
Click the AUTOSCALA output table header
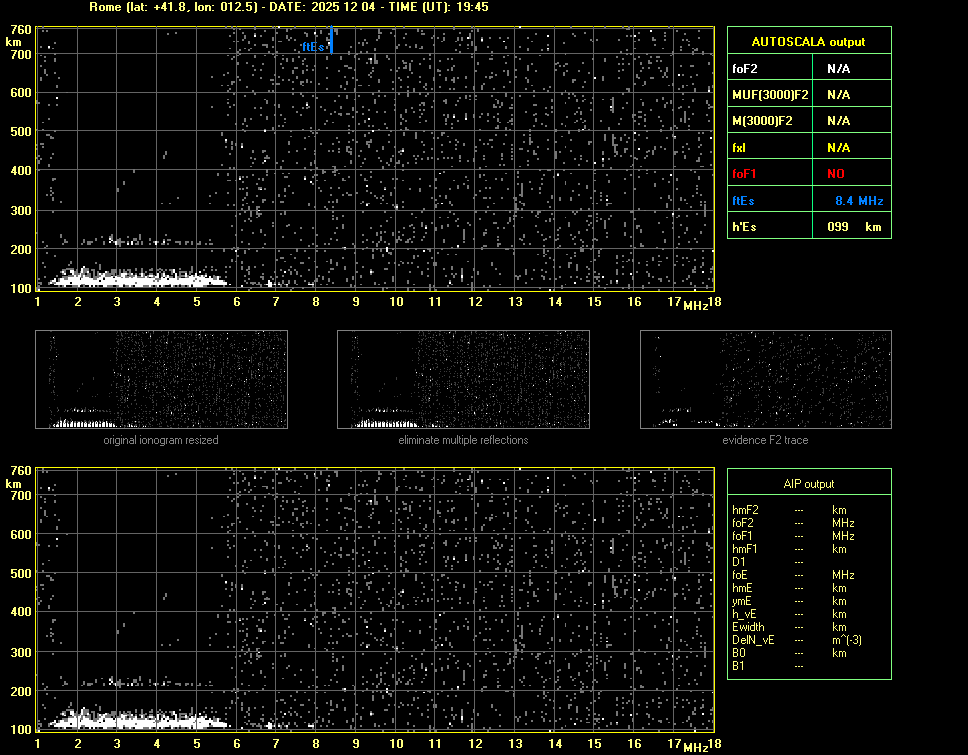tap(808, 41)
